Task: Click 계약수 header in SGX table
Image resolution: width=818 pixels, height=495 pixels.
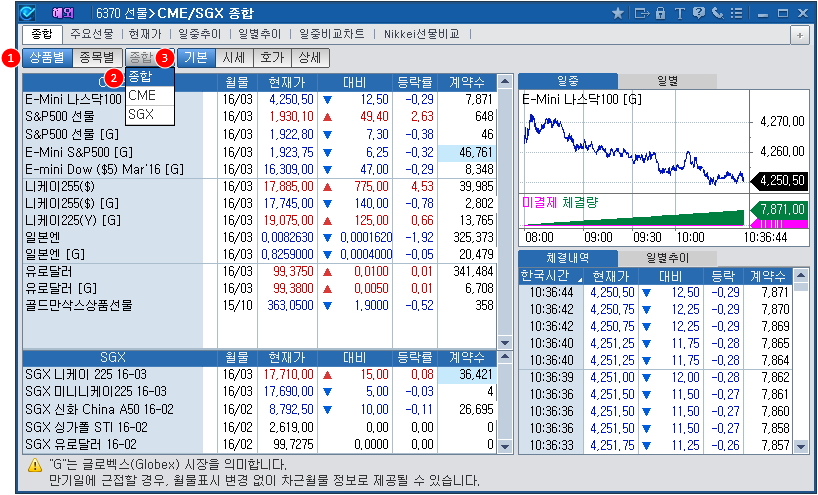Action: tap(467, 358)
